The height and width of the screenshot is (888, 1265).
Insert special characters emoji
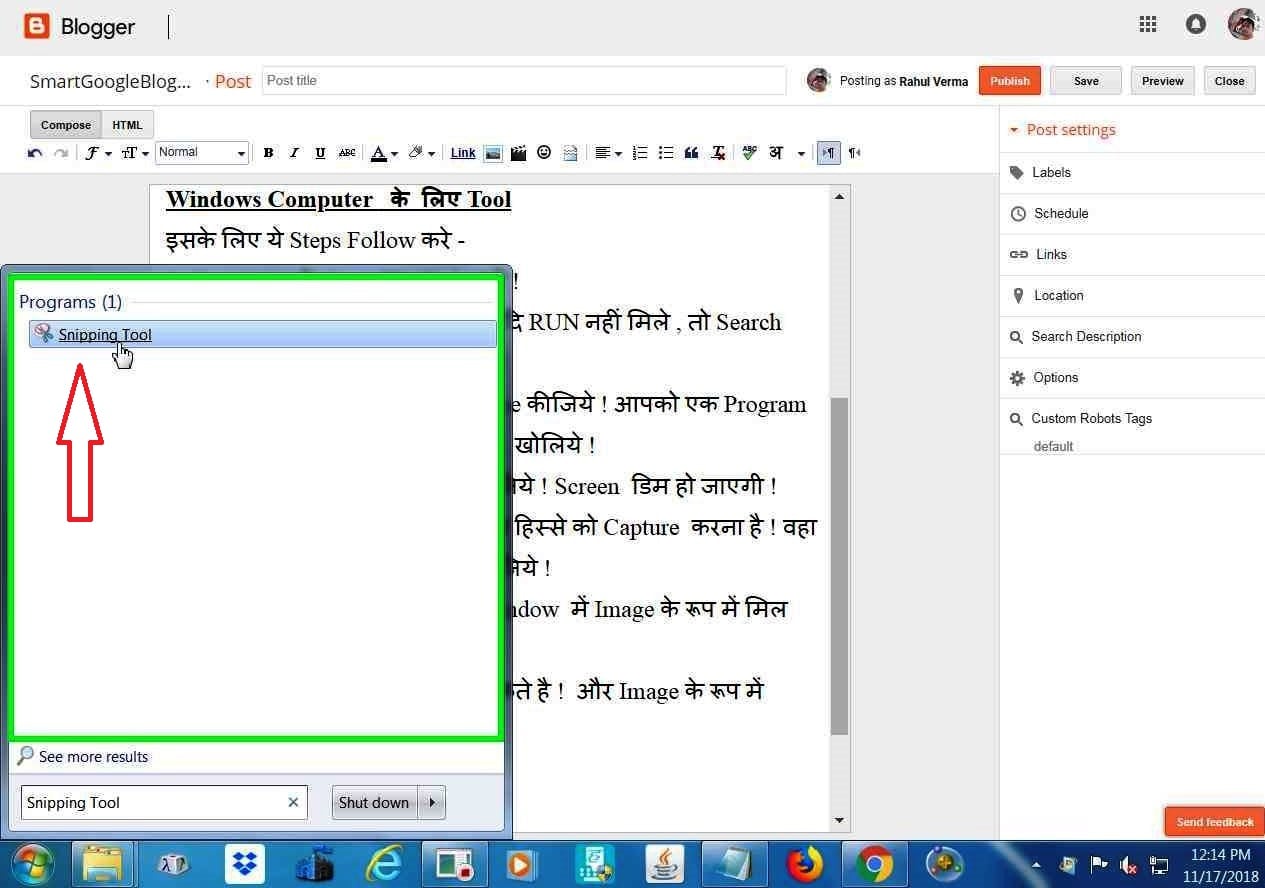pyautogui.click(x=544, y=153)
